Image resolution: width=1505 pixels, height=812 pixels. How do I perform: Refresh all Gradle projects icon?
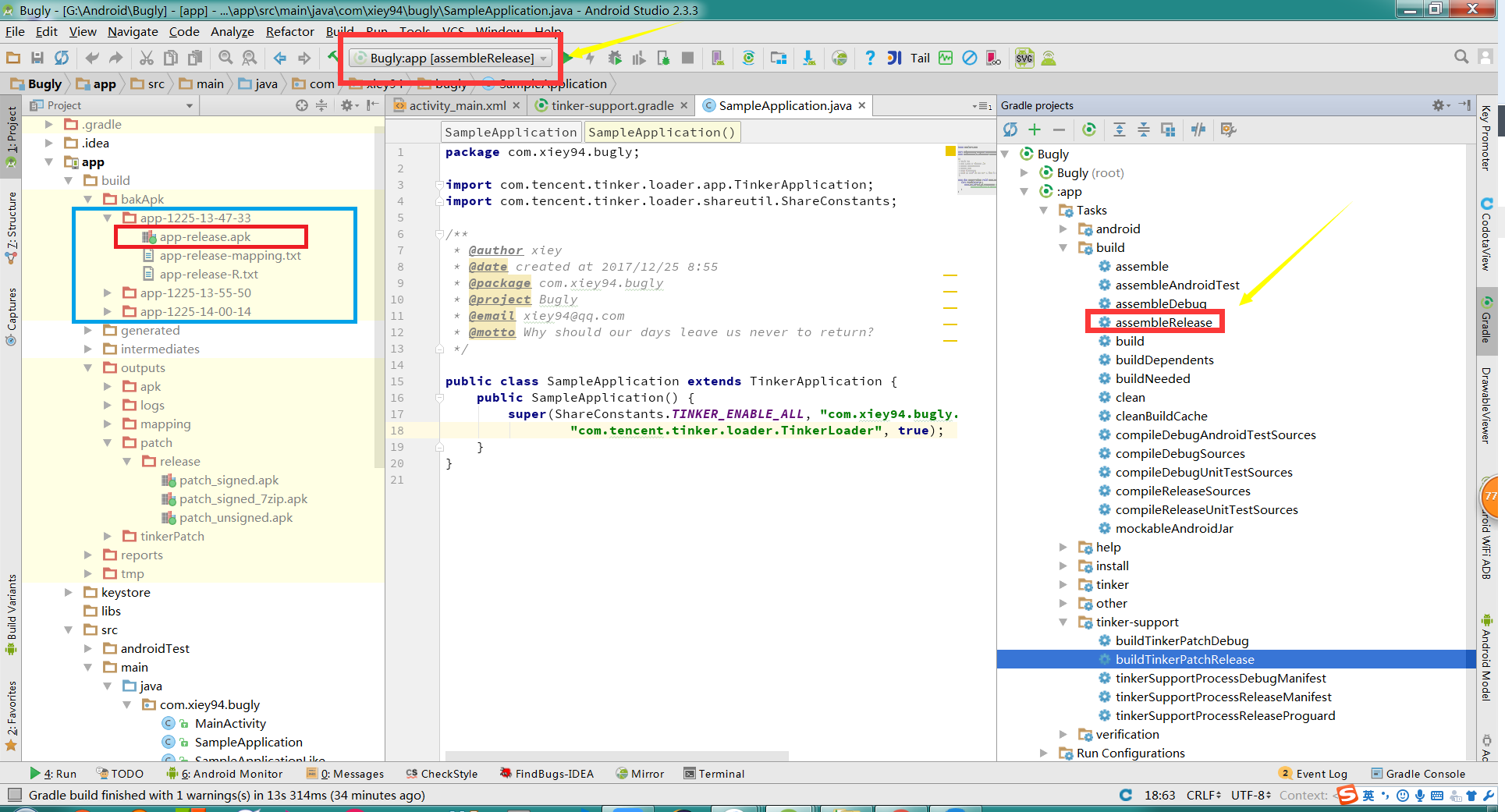tap(1010, 129)
